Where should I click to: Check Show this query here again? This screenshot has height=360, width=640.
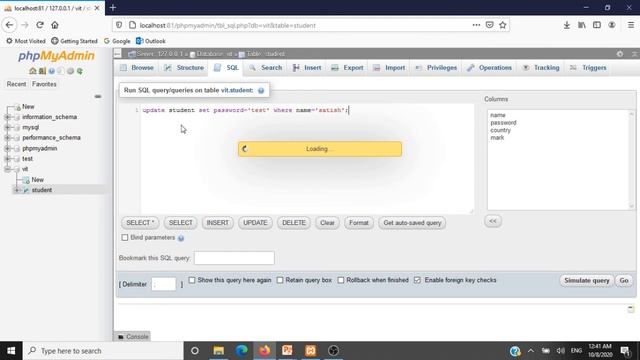192,280
